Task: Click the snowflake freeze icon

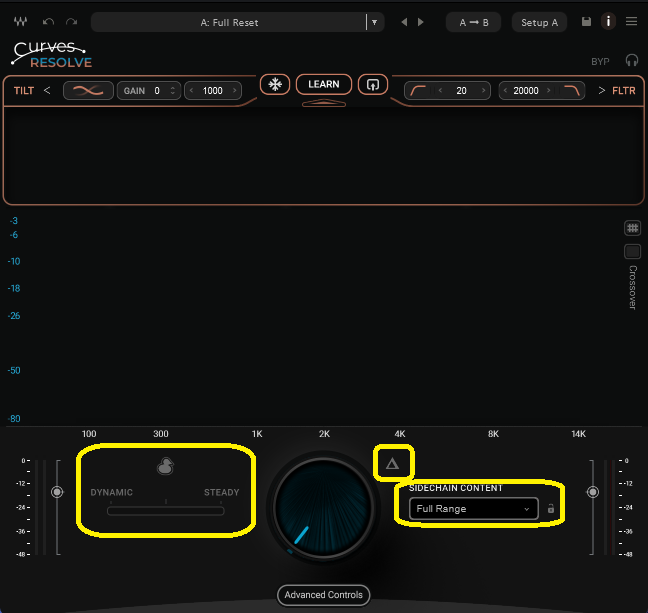Action: [275, 85]
